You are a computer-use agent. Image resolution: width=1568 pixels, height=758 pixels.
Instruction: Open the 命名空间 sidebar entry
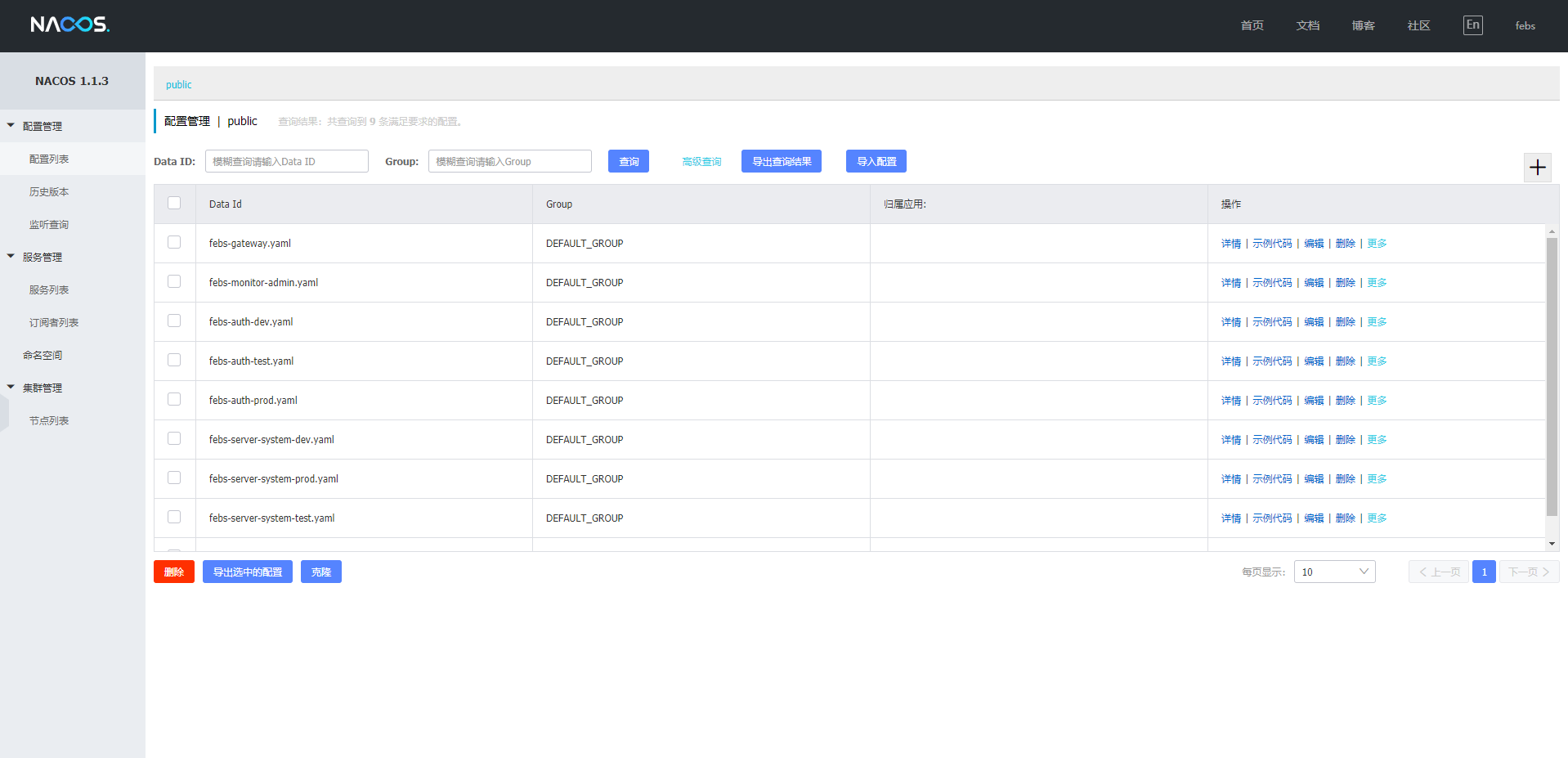tap(43, 354)
